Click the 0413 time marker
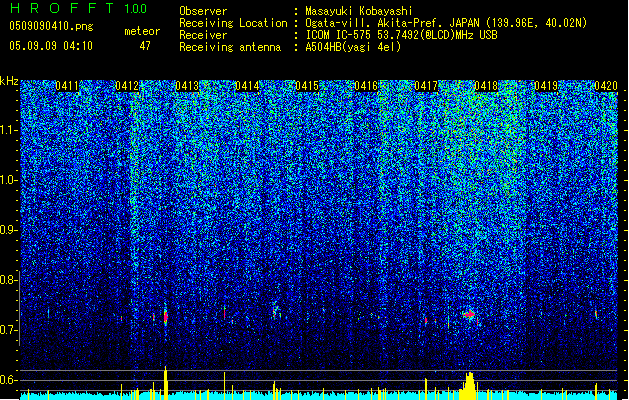This screenshot has width=629, height=400. (187, 86)
